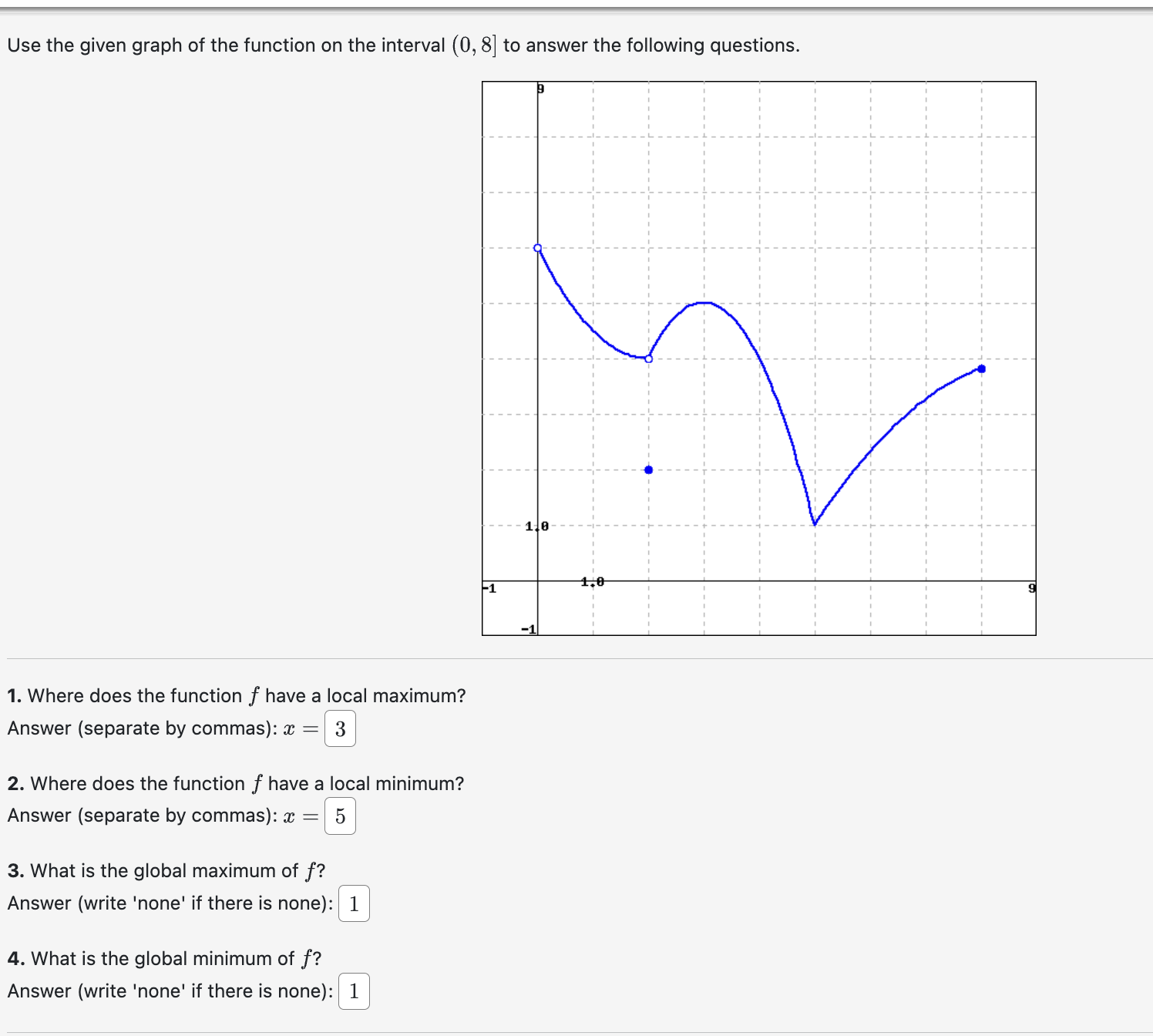Select the local minimum answer field showing 5
The width and height of the screenshot is (1153, 1036).
point(341,816)
